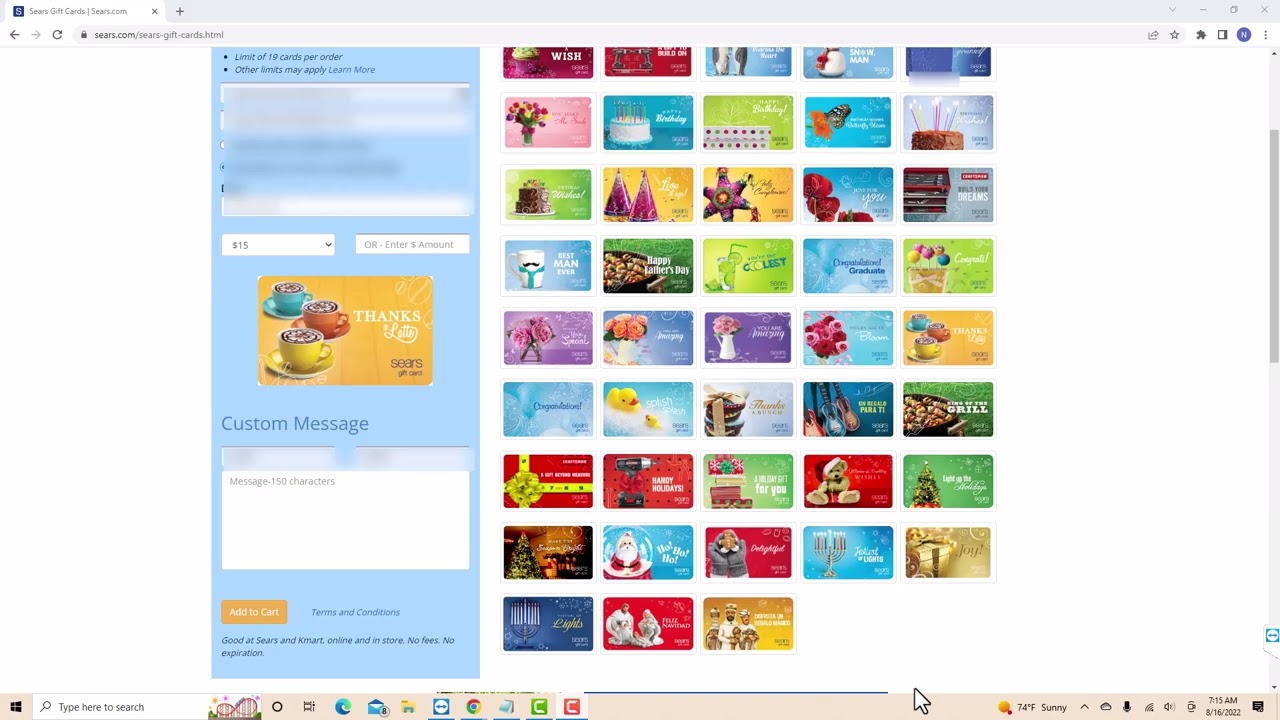Image resolution: width=1280 pixels, height=720 pixels.
Task: Open Cortana from the taskbar
Action: [x=277, y=707]
